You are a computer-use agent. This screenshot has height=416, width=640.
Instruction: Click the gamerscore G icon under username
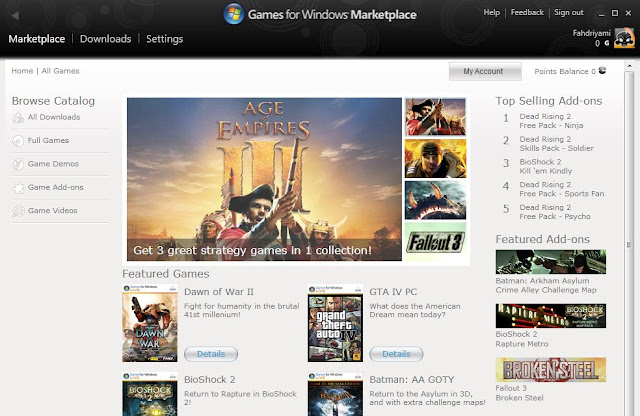pos(607,43)
